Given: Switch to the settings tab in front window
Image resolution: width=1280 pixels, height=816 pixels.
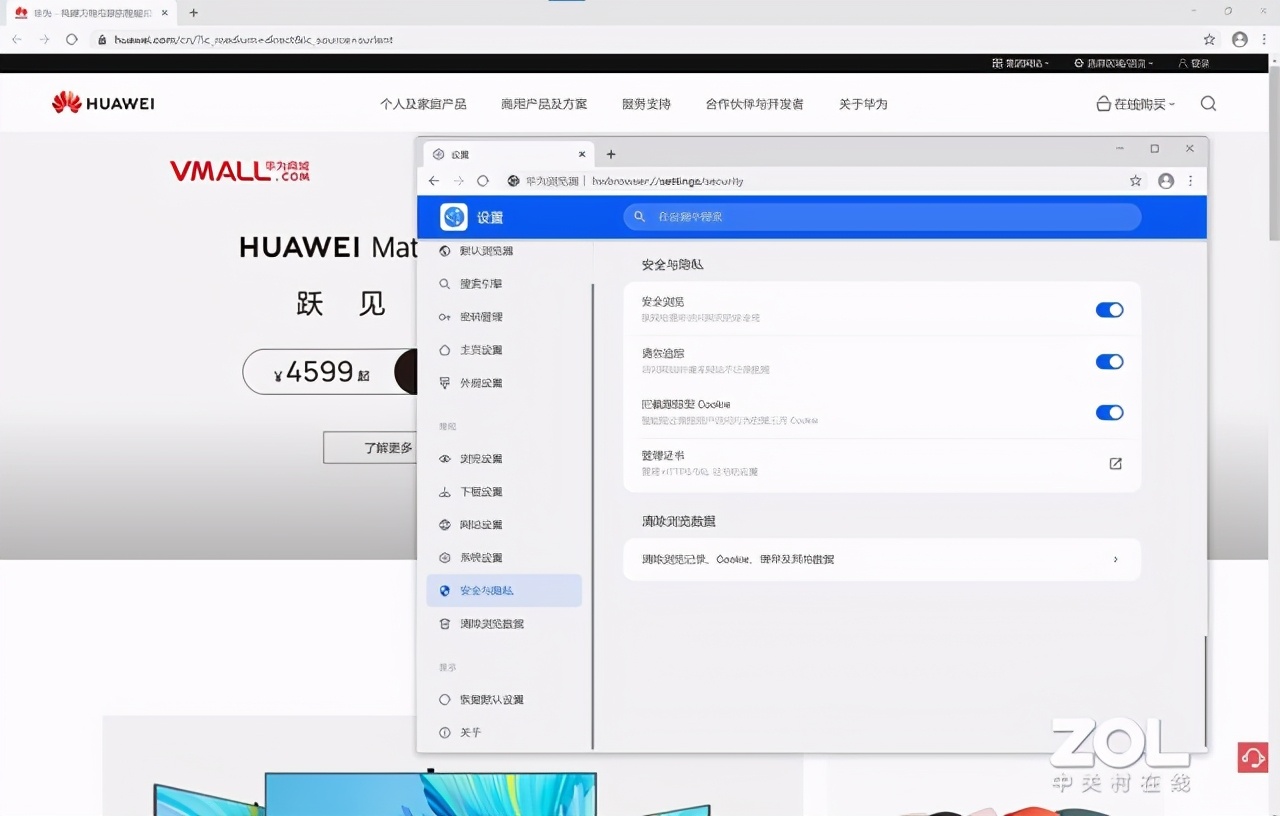Looking at the screenshot, I should click(x=508, y=154).
